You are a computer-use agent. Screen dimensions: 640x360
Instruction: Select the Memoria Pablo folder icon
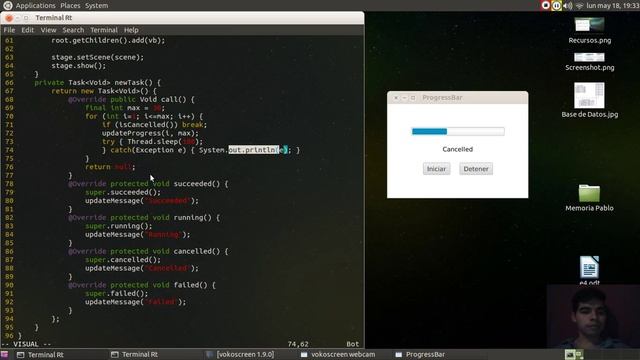tap(589, 198)
